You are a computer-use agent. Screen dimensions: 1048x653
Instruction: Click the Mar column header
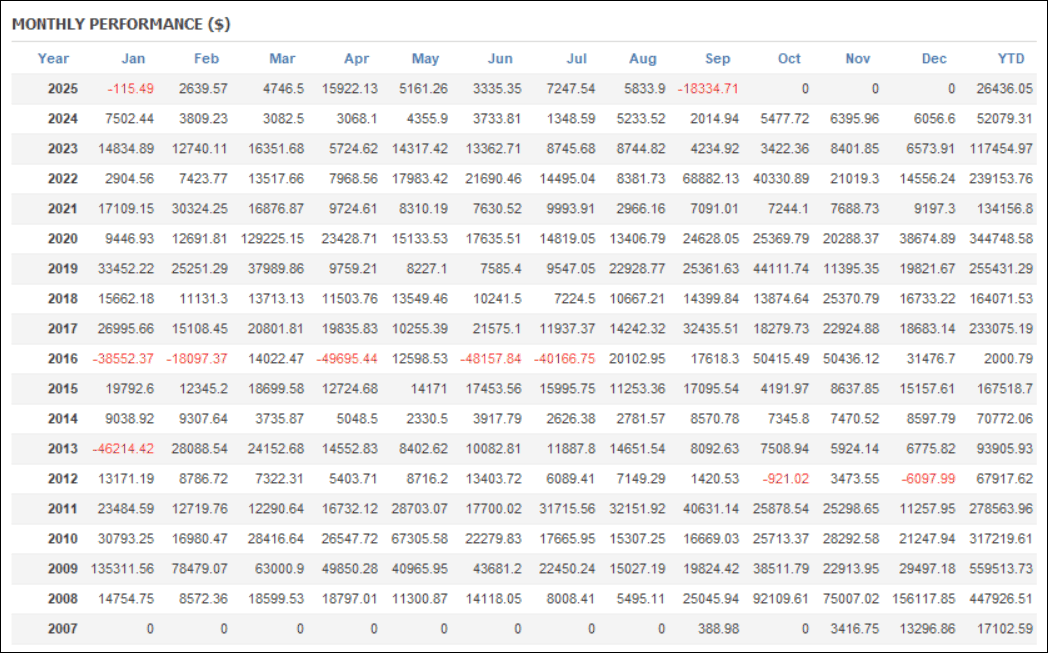[x=282, y=58]
